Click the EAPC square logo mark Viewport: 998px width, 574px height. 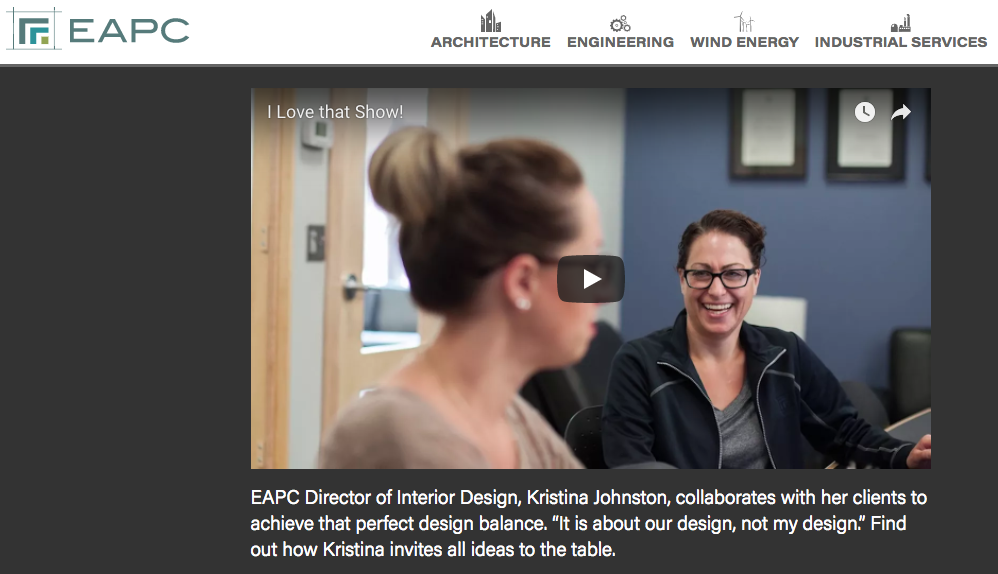tap(34, 29)
